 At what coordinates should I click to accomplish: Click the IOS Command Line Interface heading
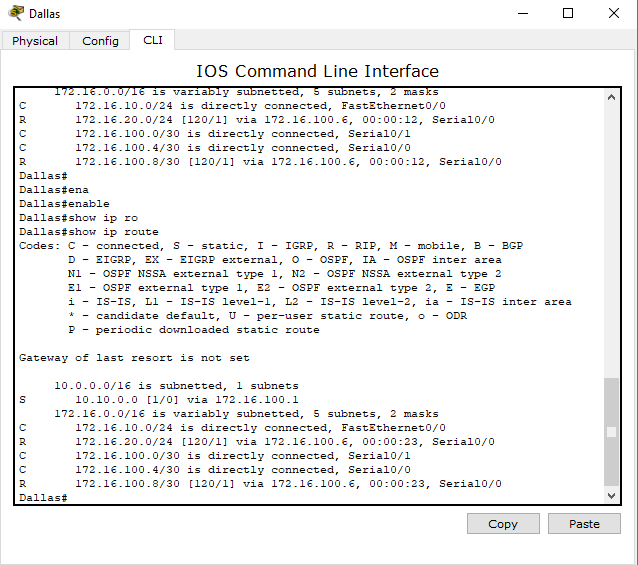tap(317, 71)
